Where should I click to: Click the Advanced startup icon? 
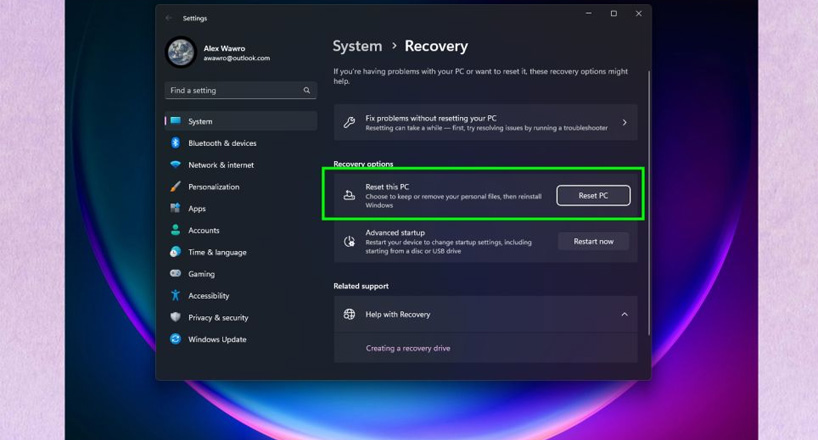pos(349,241)
